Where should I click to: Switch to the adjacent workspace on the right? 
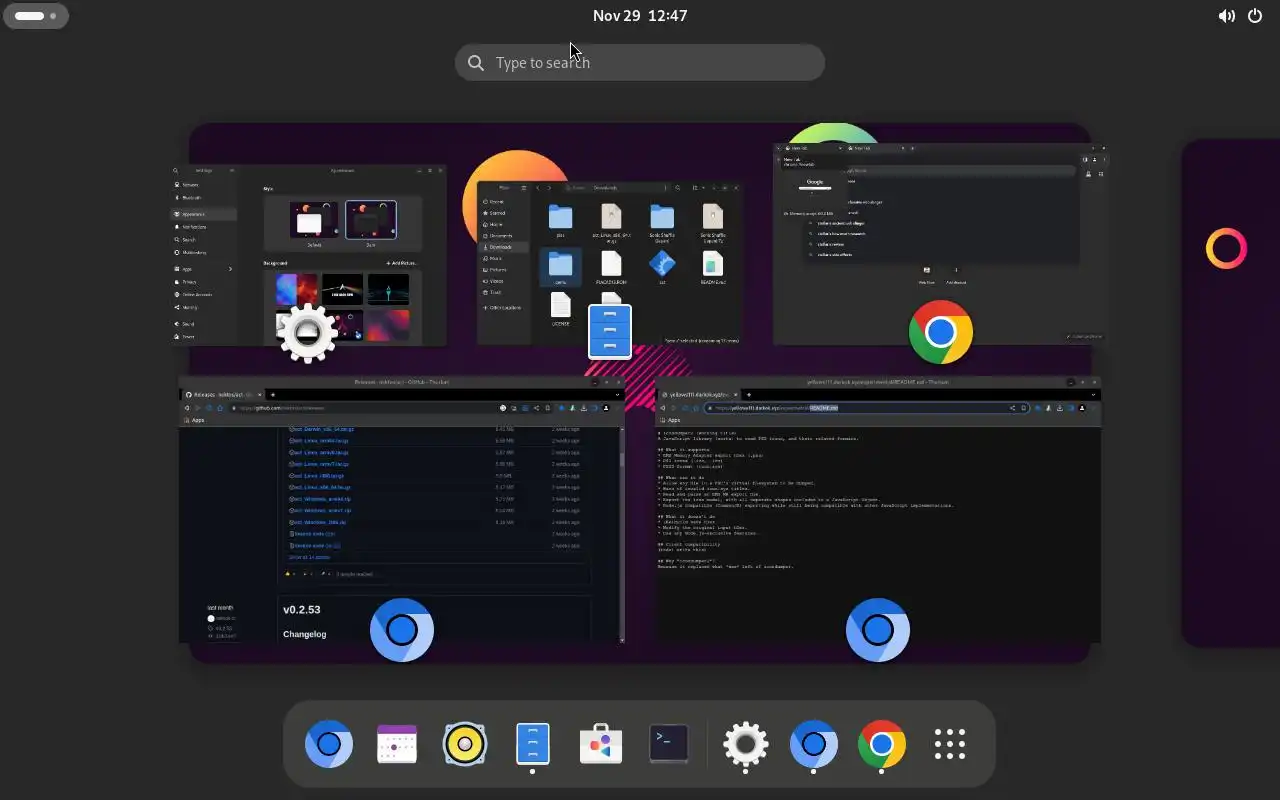(x=1231, y=392)
